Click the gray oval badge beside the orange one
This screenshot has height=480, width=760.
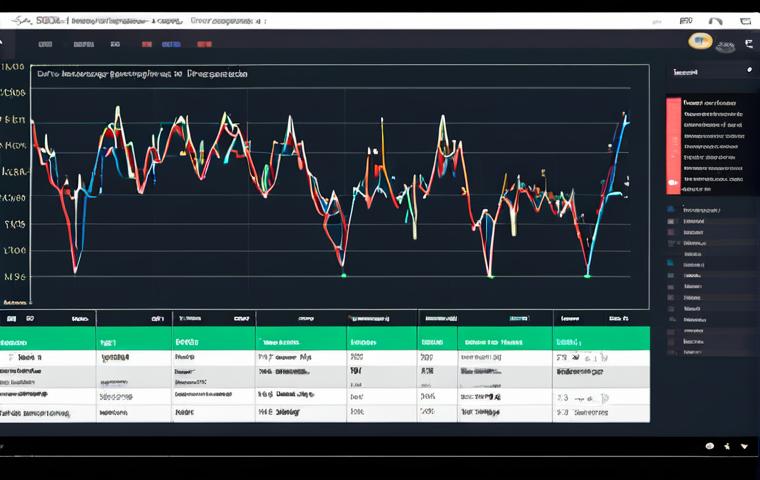[x=726, y=47]
